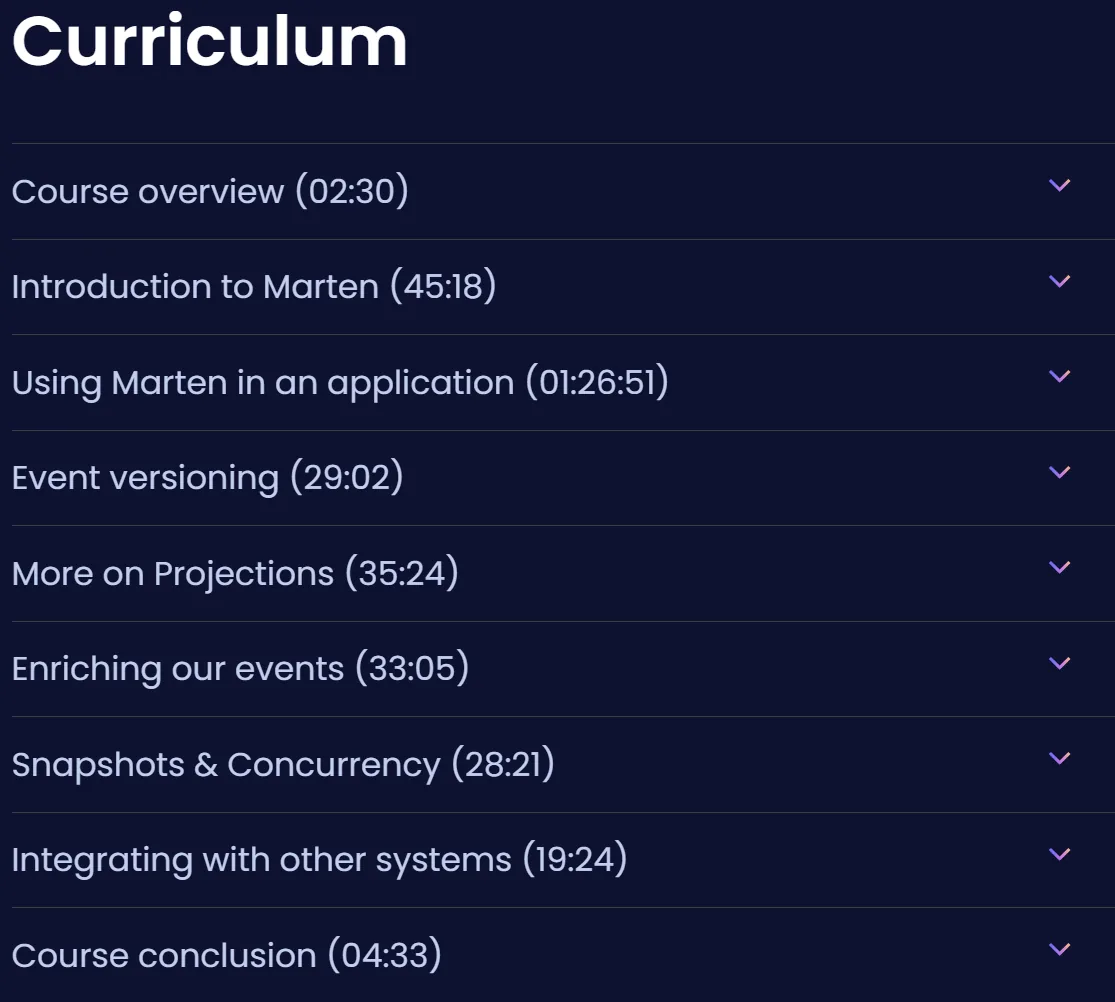Click chevron next to More on Projections
The width and height of the screenshot is (1115, 1002).
(x=1060, y=567)
